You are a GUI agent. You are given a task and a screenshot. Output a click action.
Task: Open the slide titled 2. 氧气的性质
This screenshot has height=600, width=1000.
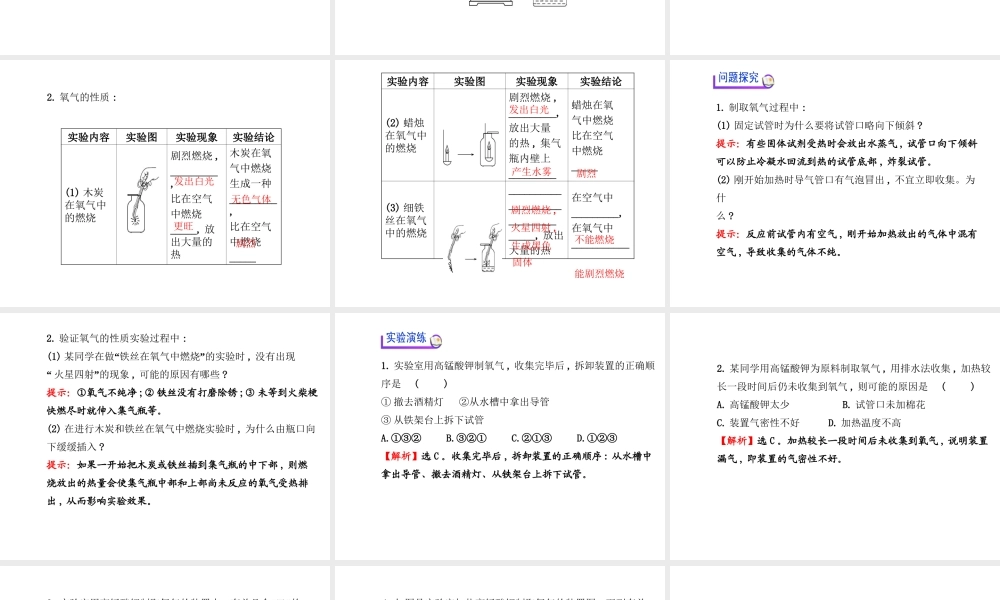165,183
